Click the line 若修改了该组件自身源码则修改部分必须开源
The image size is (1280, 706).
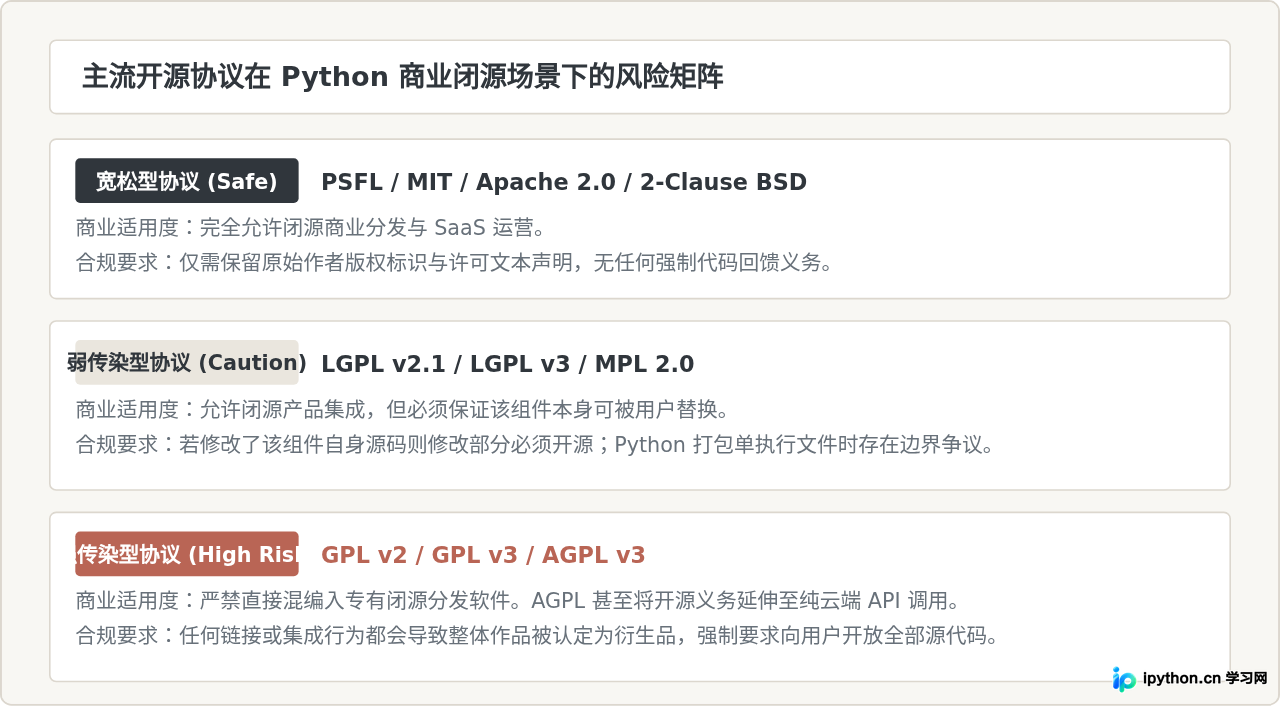pyautogui.click(x=536, y=445)
